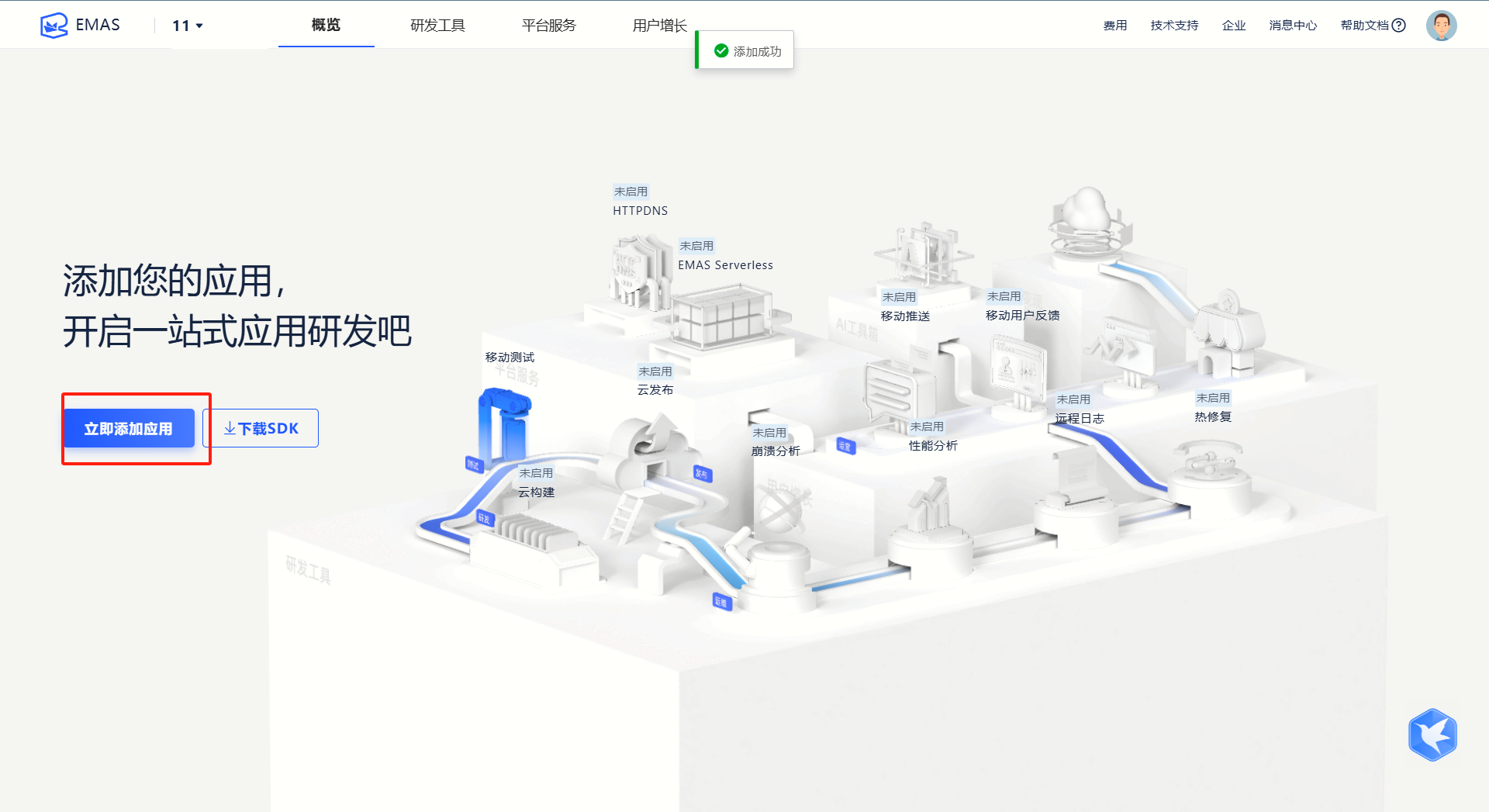Click the 移动用户反馈 service label
1489x812 pixels.
[1022, 316]
